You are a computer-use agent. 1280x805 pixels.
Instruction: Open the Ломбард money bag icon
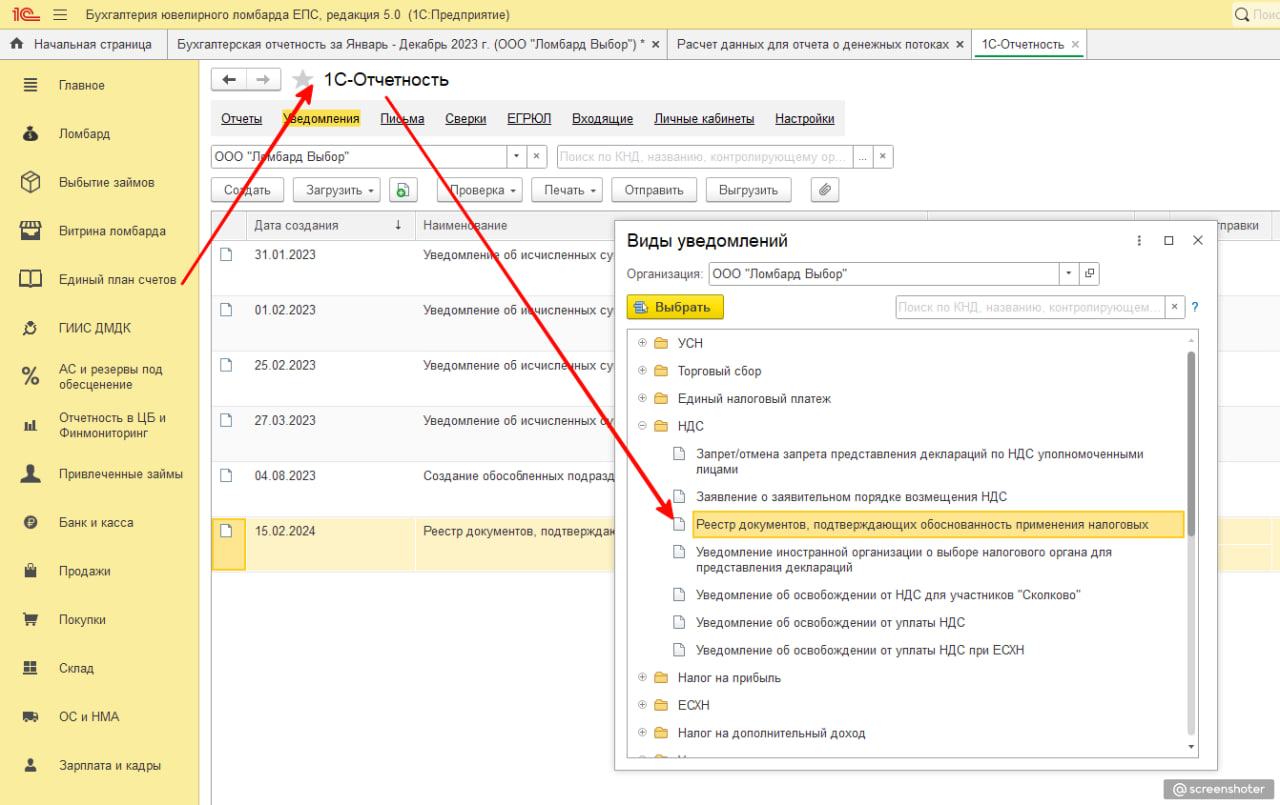pyautogui.click(x=30, y=133)
